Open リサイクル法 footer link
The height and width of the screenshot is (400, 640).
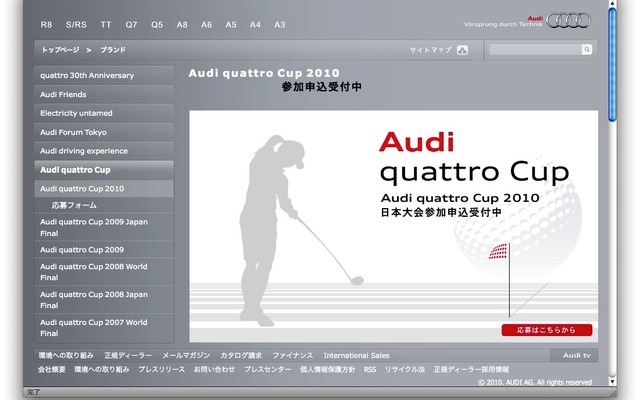(x=404, y=369)
